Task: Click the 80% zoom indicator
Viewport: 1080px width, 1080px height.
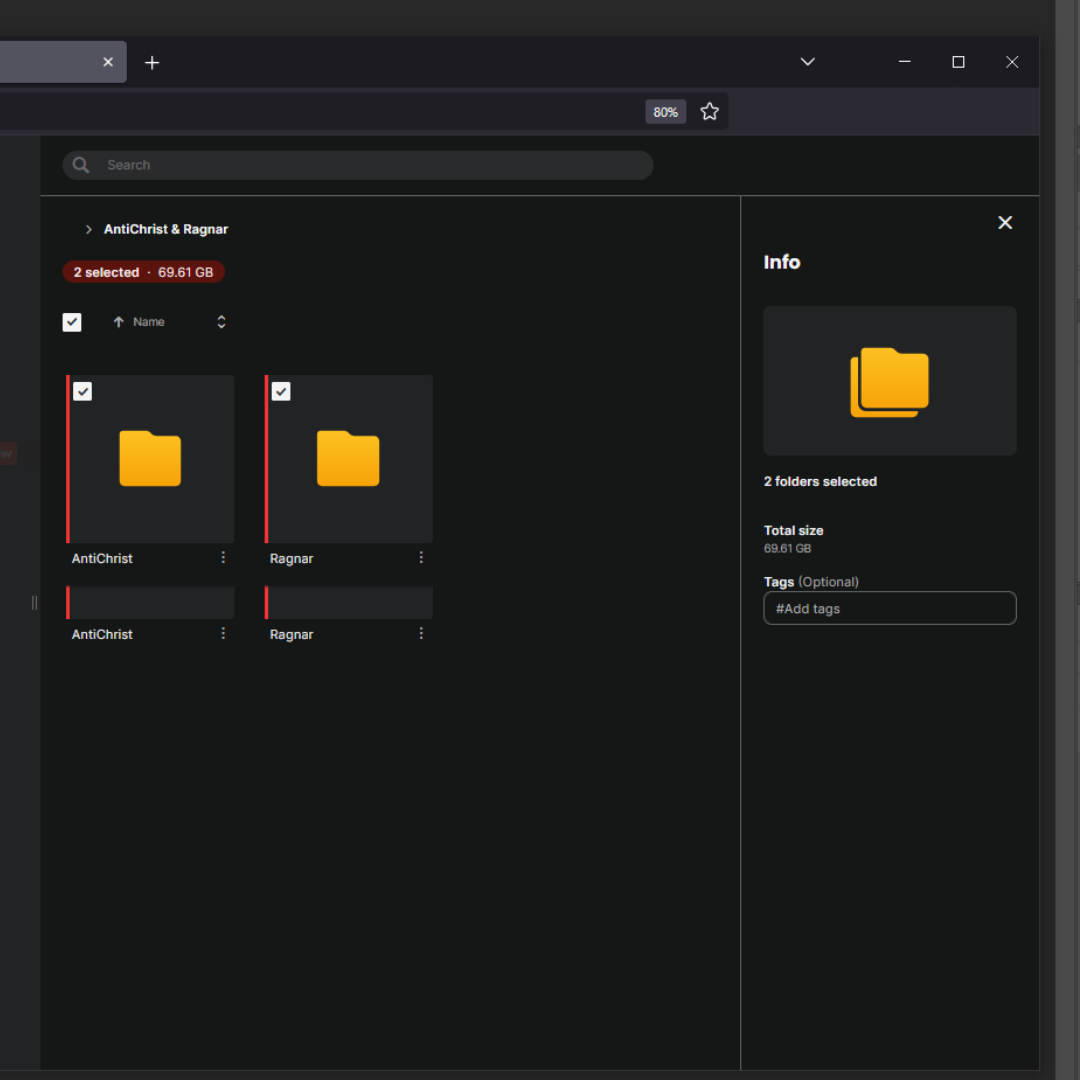Action: [x=665, y=112]
